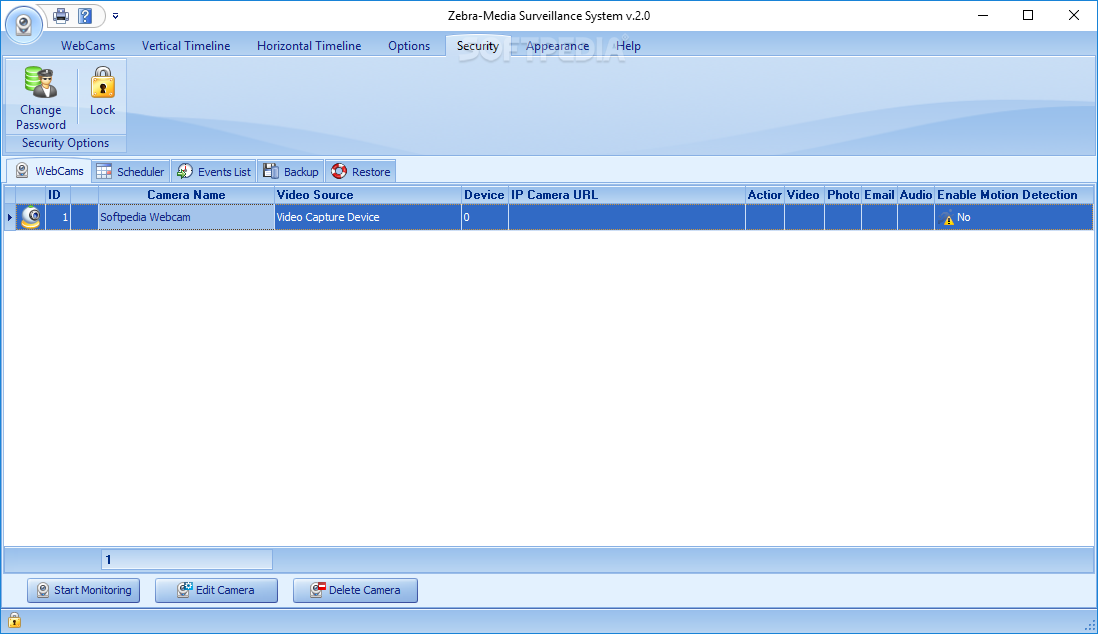Image resolution: width=1098 pixels, height=634 pixels.
Task: Click the printer icon in quick access toolbar
Action: click(61, 15)
